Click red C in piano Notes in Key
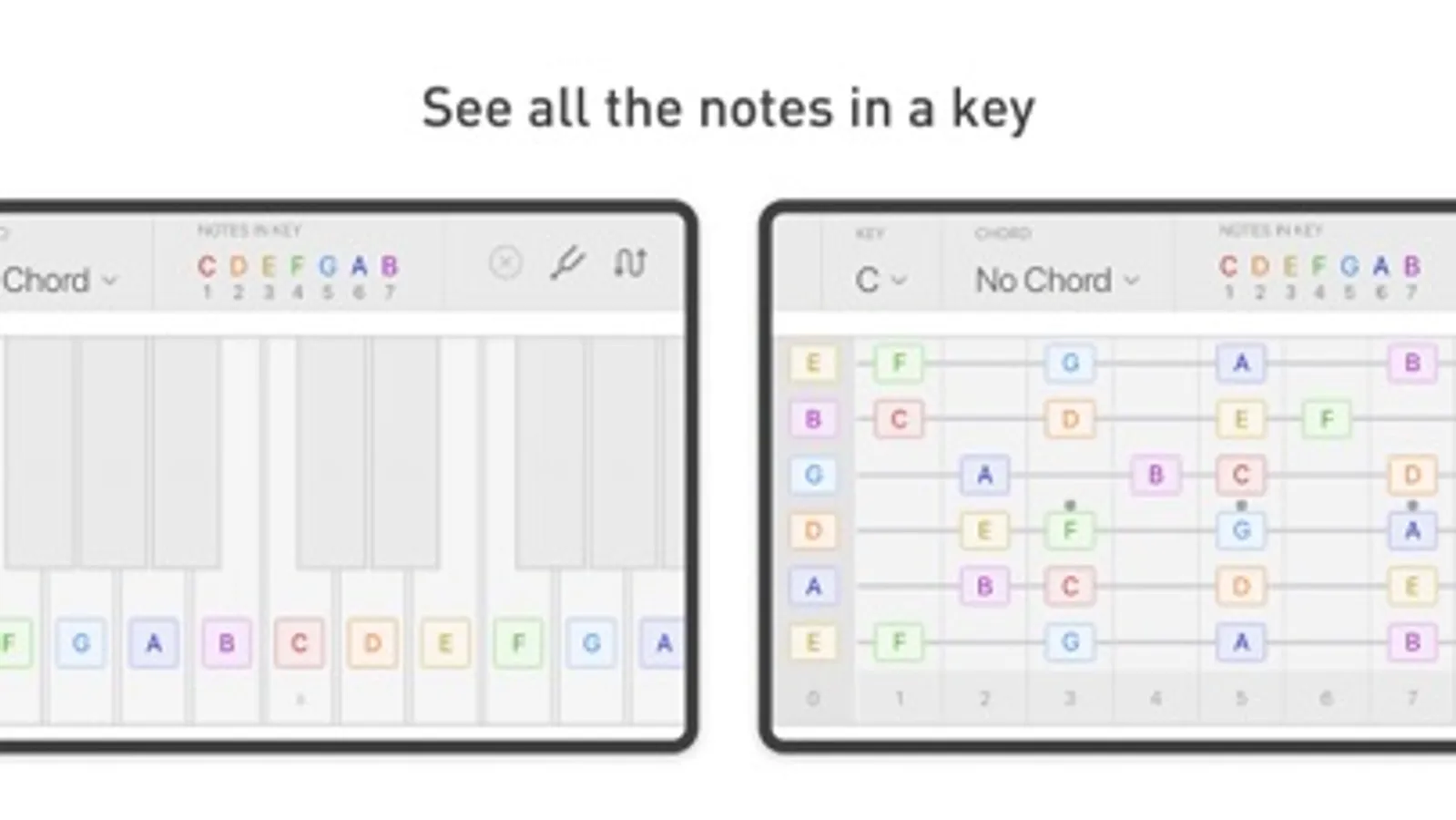Screen dimensions: 1456x820 tap(207, 267)
